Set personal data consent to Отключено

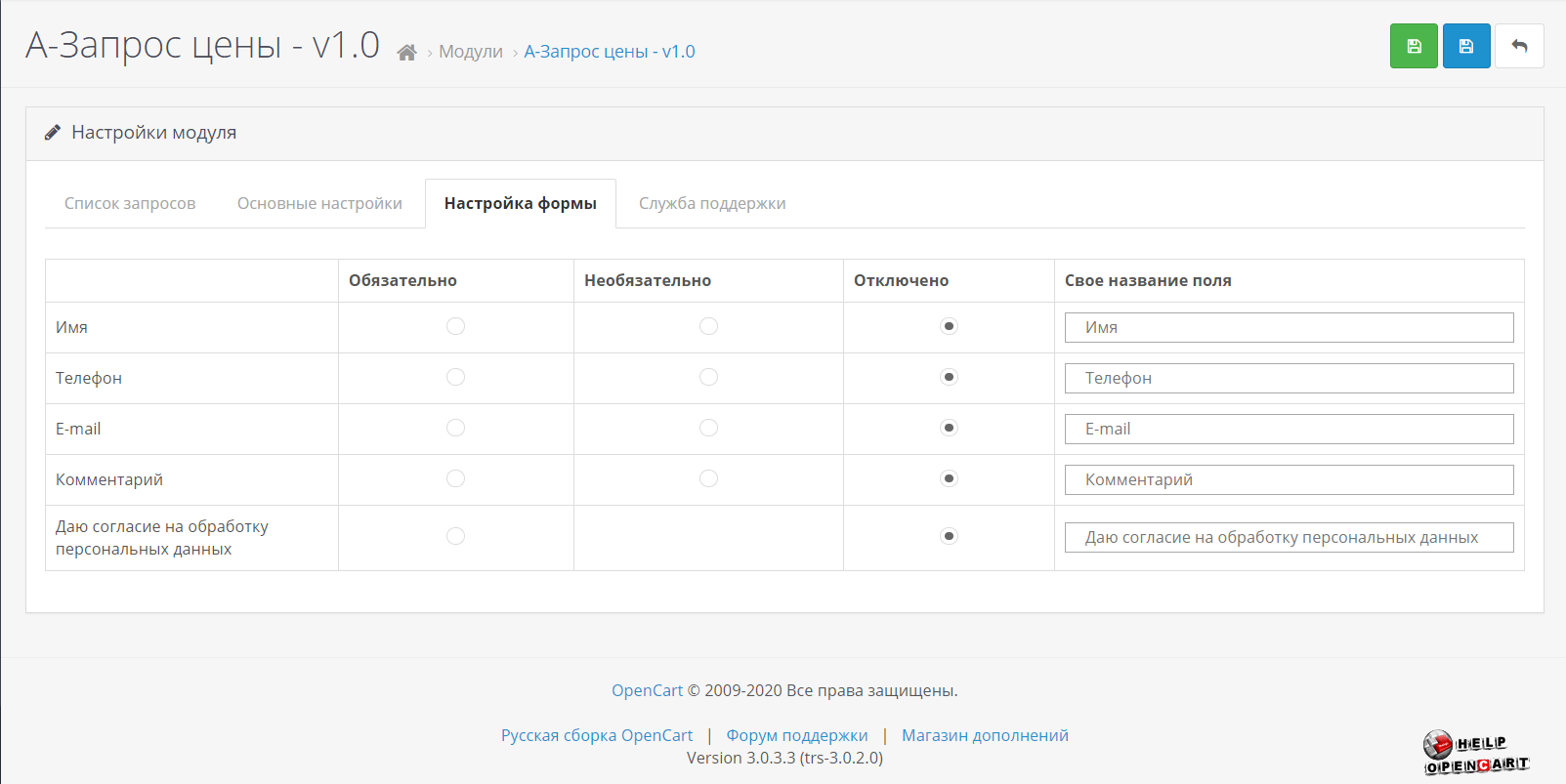(949, 536)
